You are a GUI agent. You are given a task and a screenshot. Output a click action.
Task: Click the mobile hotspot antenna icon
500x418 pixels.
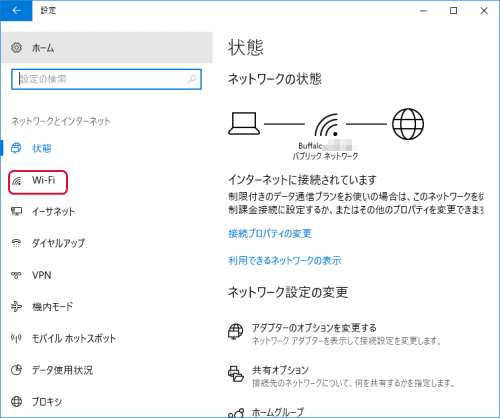coord(16,338)
